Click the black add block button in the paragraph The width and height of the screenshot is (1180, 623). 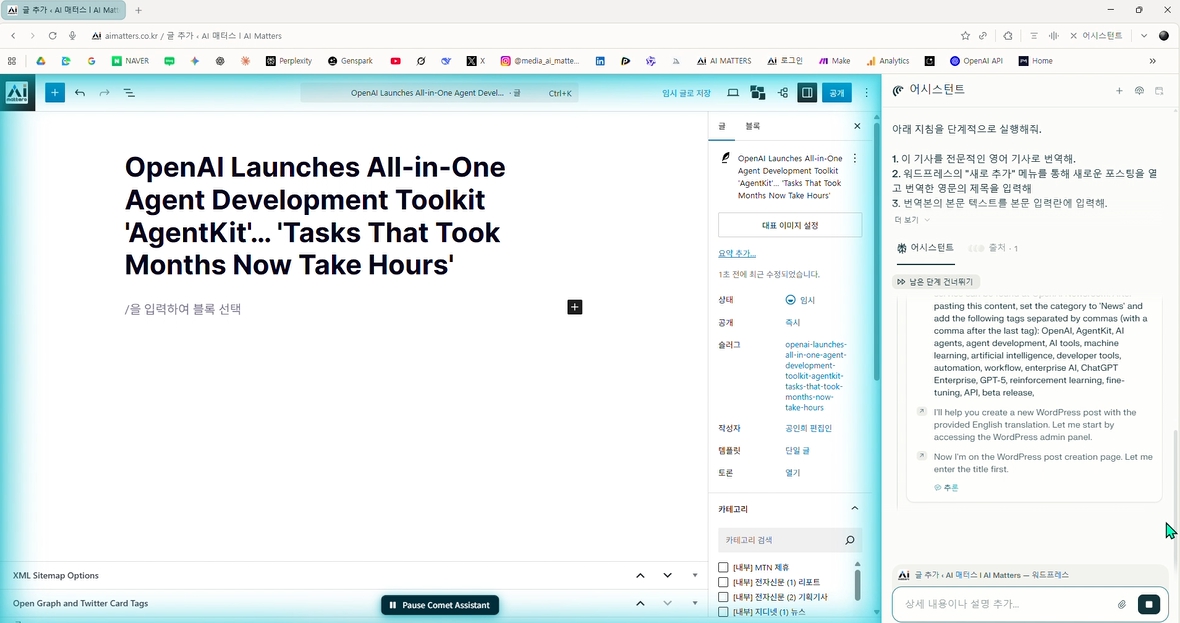(575, 307)
